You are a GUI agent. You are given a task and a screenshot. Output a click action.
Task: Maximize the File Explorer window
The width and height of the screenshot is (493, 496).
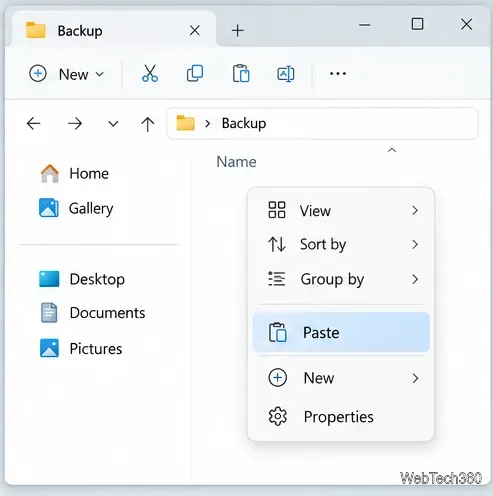tap(417, 24)
